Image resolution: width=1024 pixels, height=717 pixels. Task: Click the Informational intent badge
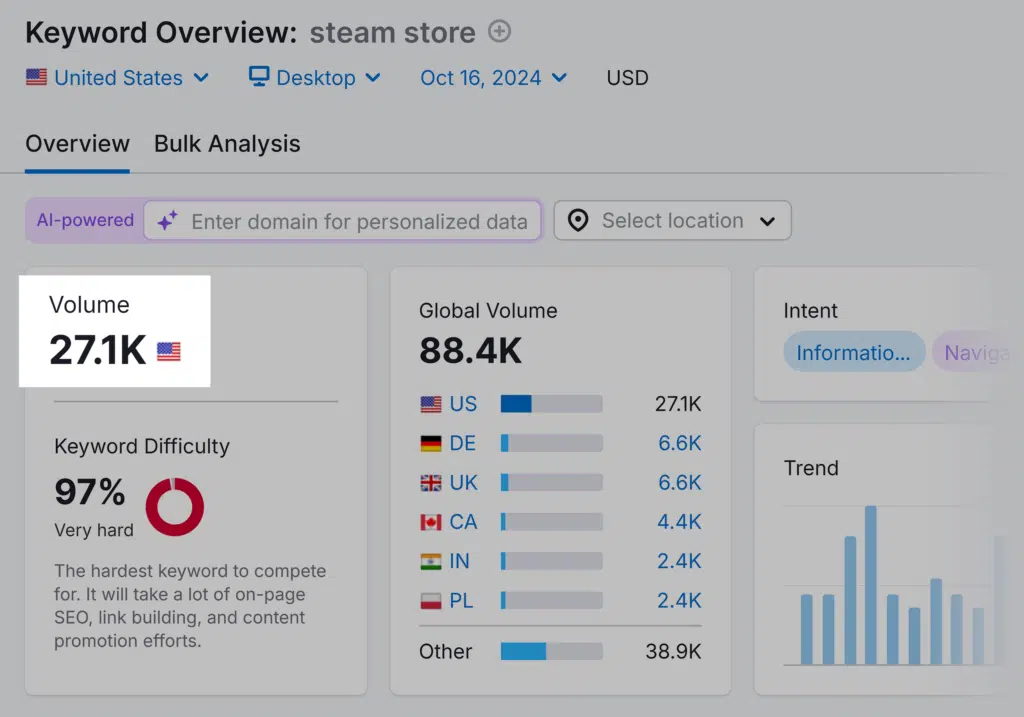click(x=853, y=352)
